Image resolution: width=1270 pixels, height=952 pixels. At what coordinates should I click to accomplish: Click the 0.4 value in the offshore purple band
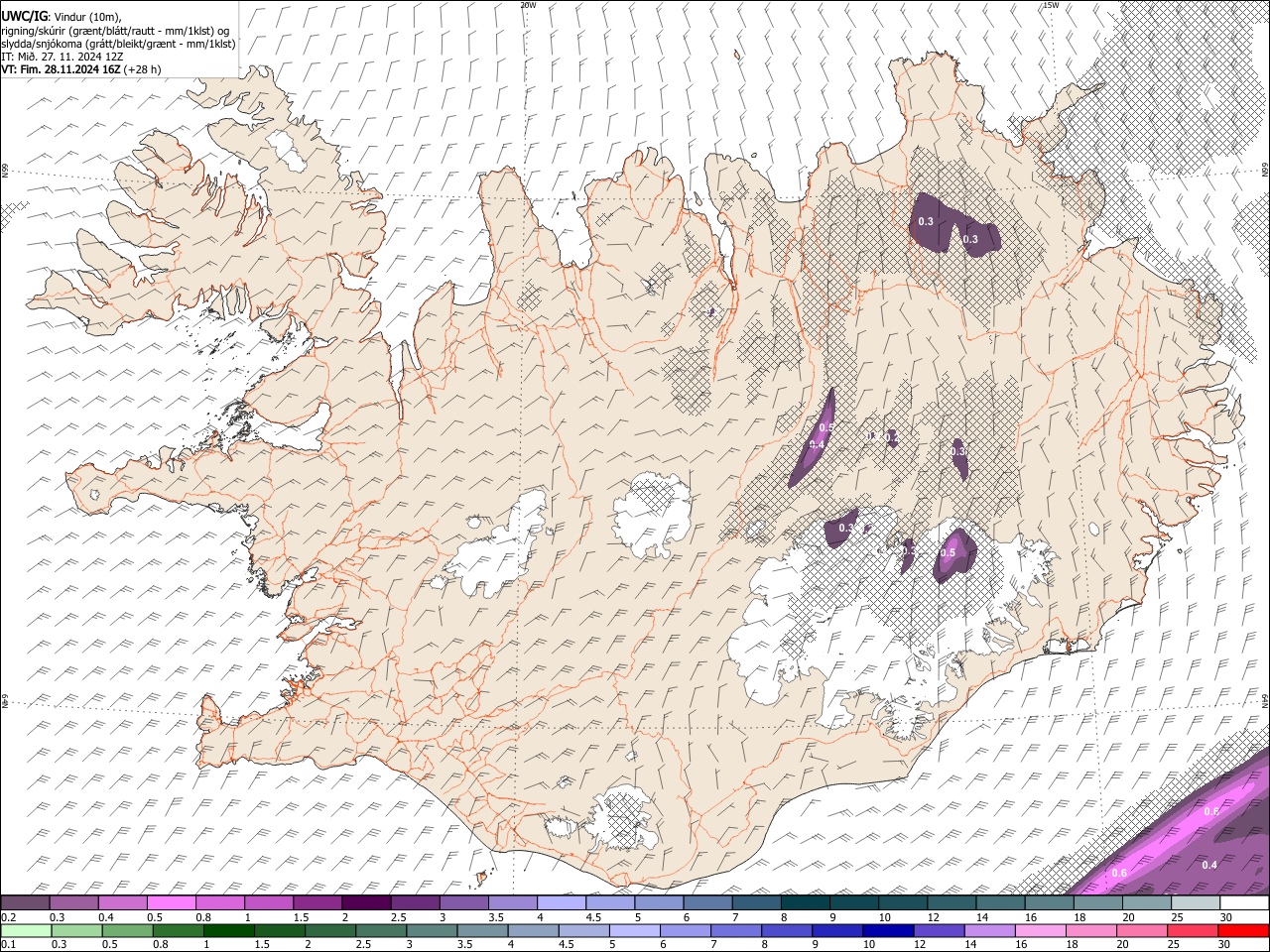click(x=1209, y=865)
